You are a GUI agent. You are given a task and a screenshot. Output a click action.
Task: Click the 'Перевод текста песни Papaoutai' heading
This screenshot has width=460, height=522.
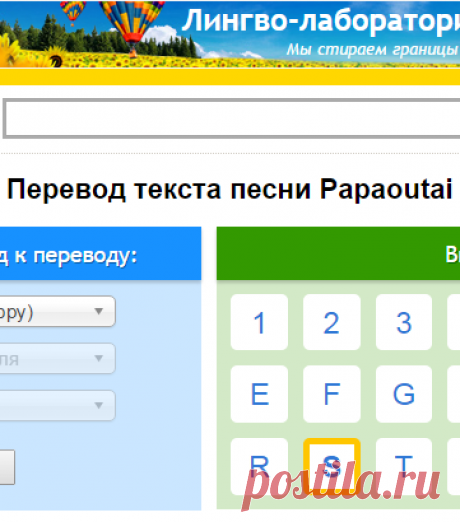click(x=230, y=189)
